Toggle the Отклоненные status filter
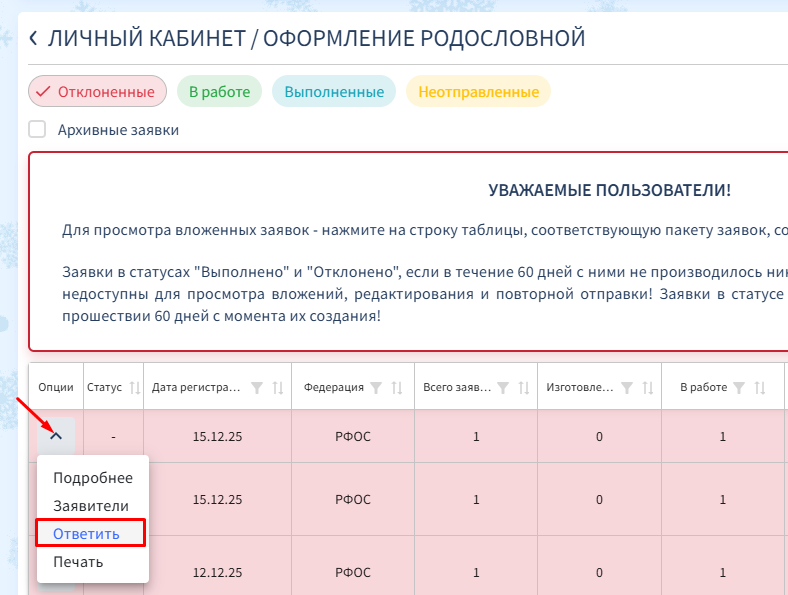 click(x=97, y=92)
